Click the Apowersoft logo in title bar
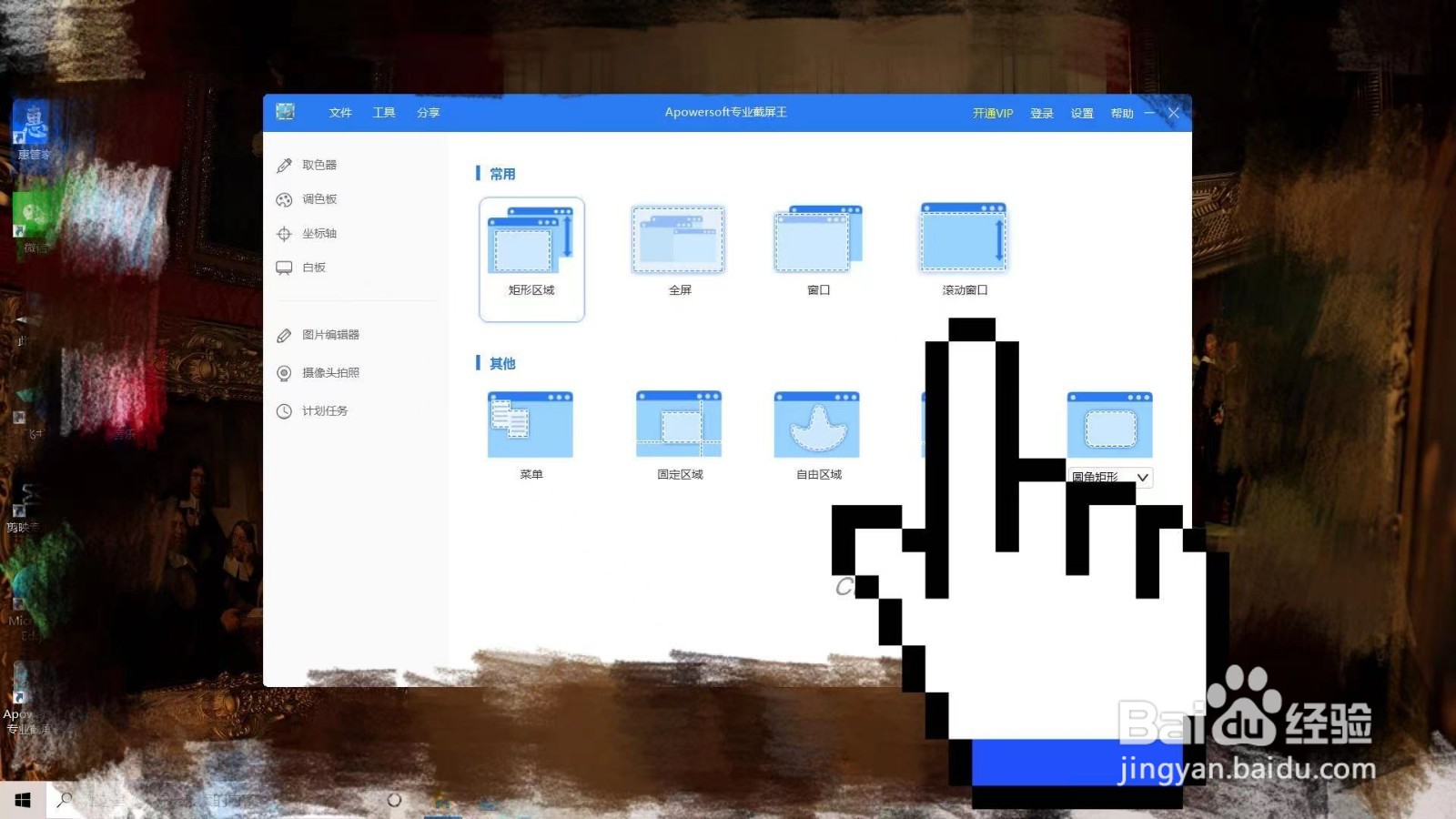 286,112
